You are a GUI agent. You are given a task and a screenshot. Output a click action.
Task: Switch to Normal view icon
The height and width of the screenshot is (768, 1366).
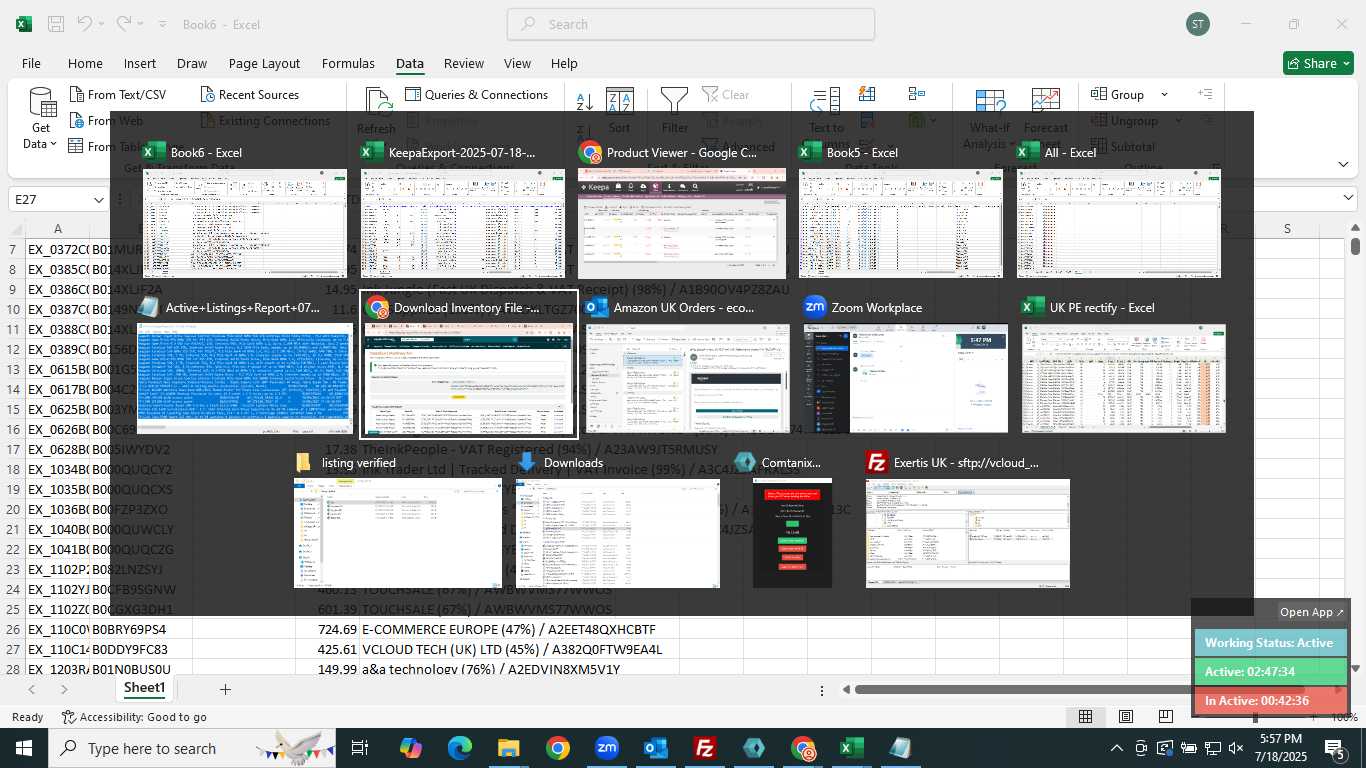click(1085, 717)
